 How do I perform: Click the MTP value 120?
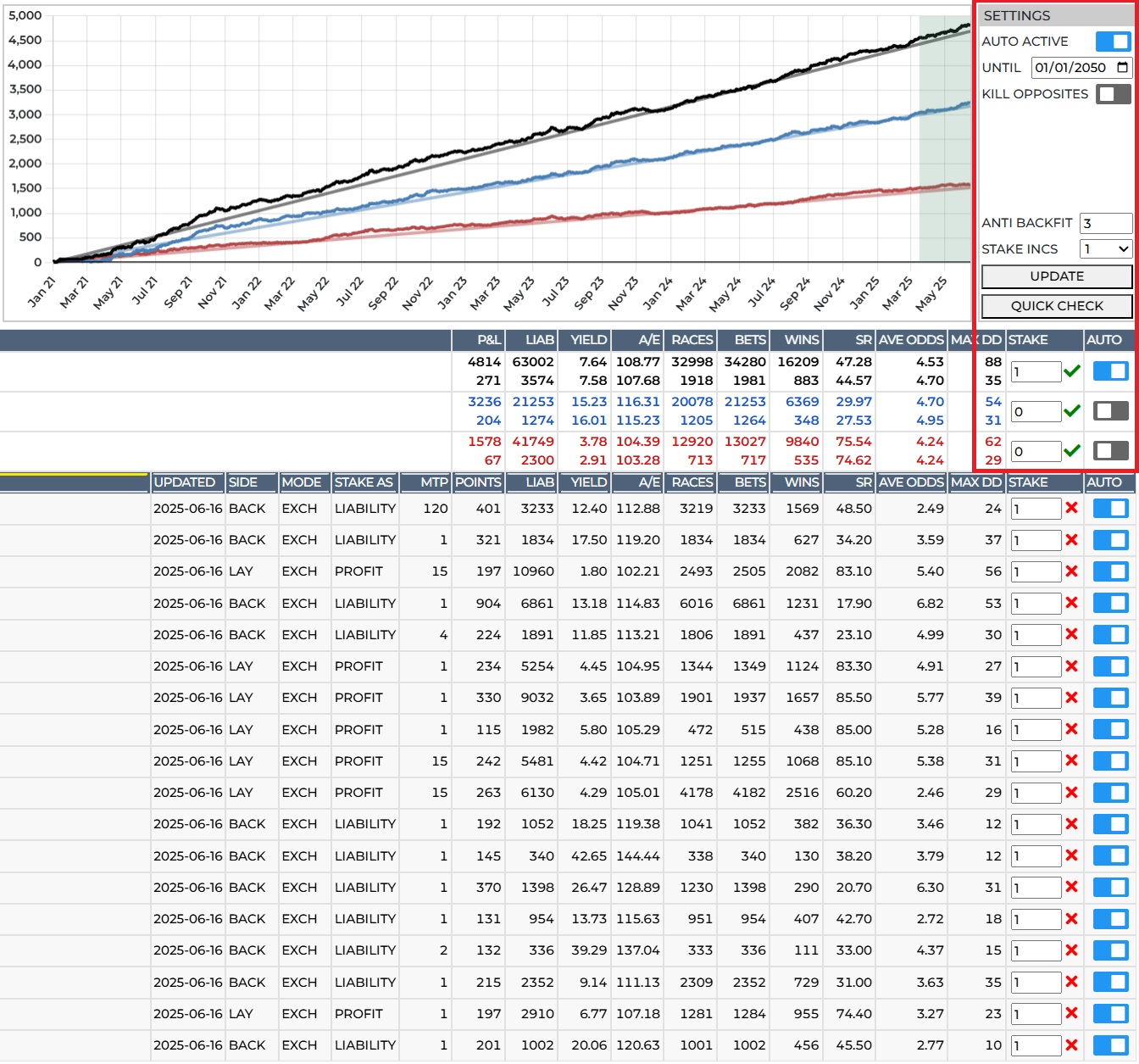[436, 509]
